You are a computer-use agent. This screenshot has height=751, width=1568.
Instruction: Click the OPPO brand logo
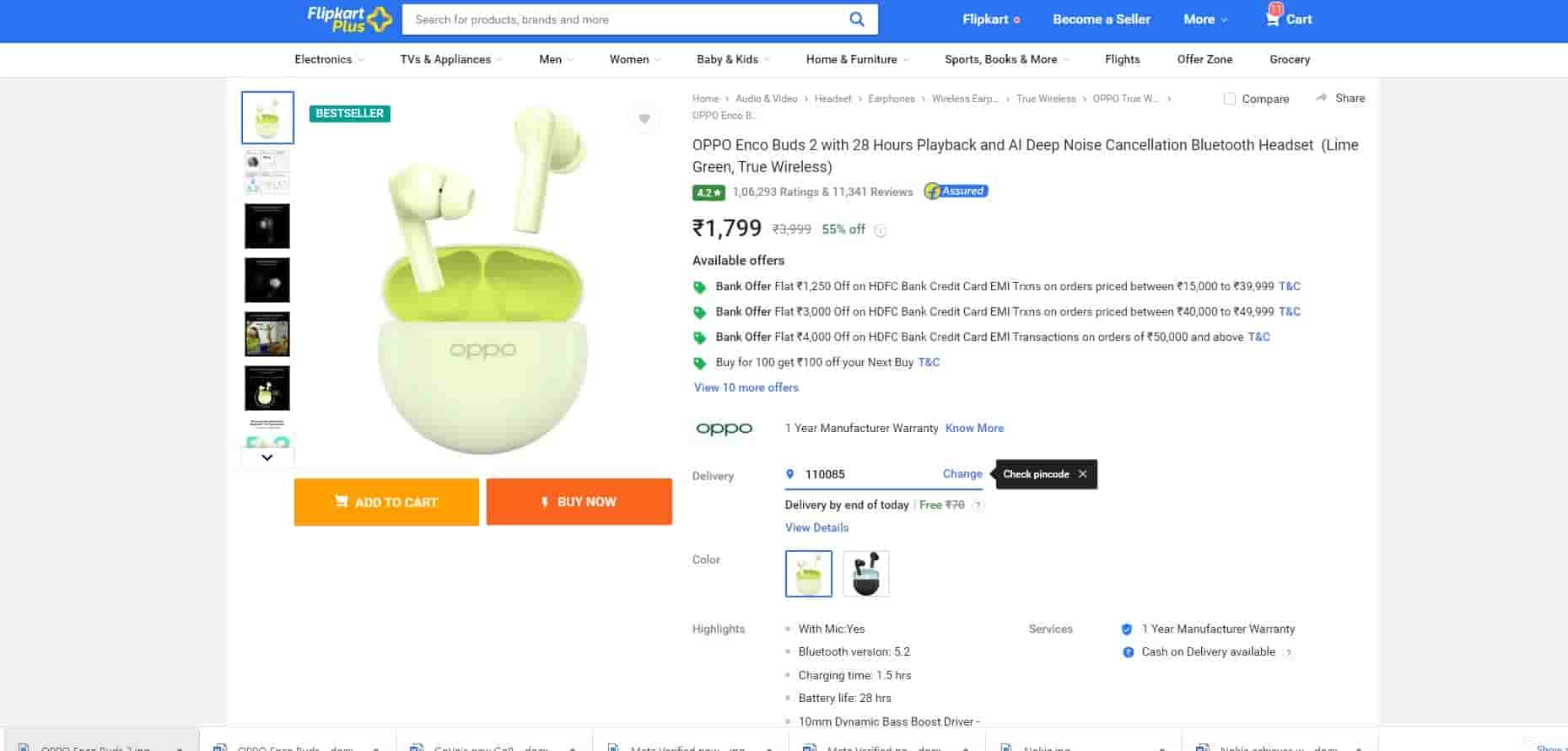pos(724,429)
